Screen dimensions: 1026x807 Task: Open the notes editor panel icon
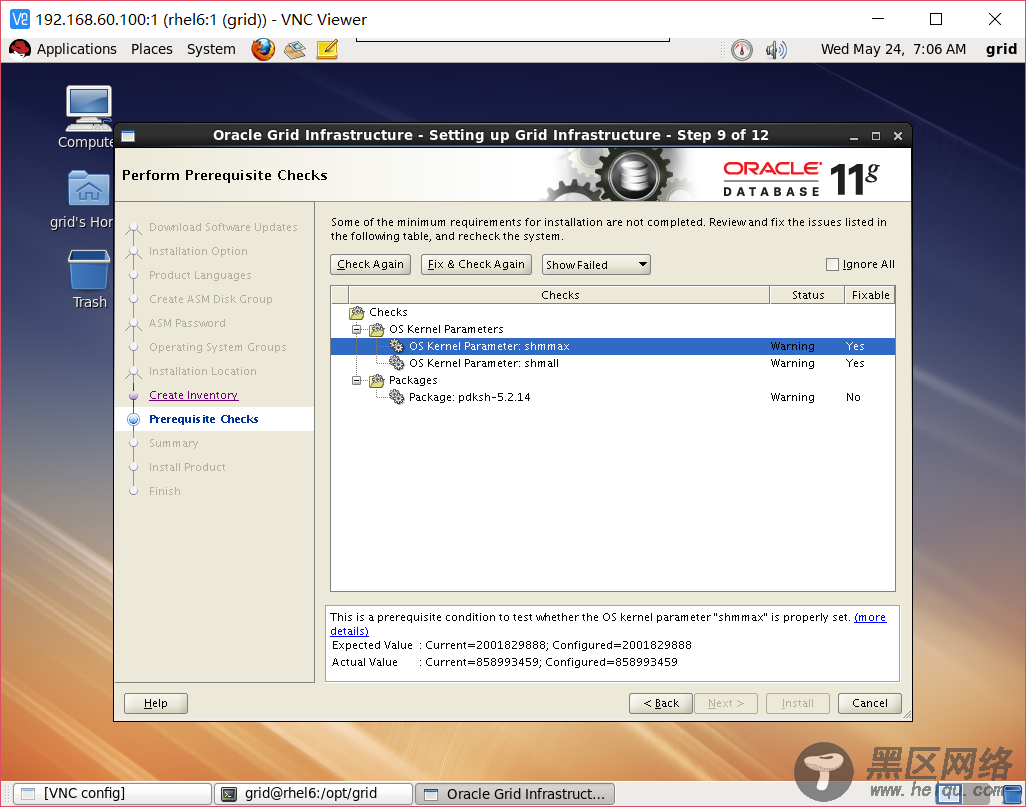click(327, 49)
